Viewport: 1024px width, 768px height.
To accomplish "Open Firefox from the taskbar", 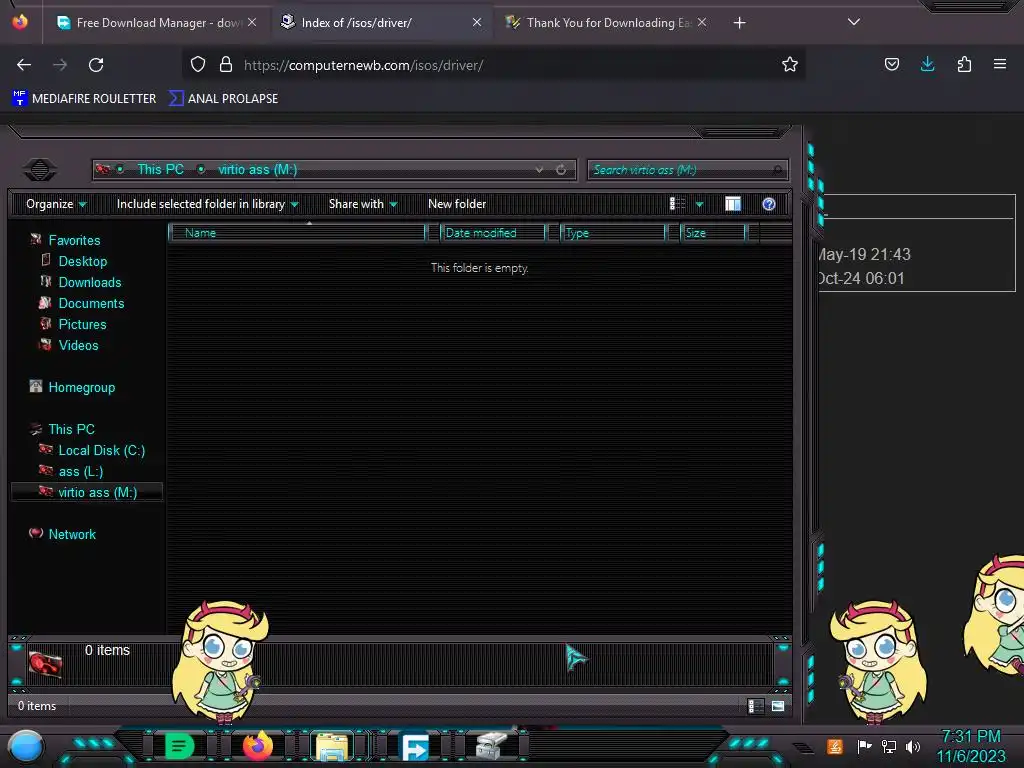I will [x=257, y=746].
